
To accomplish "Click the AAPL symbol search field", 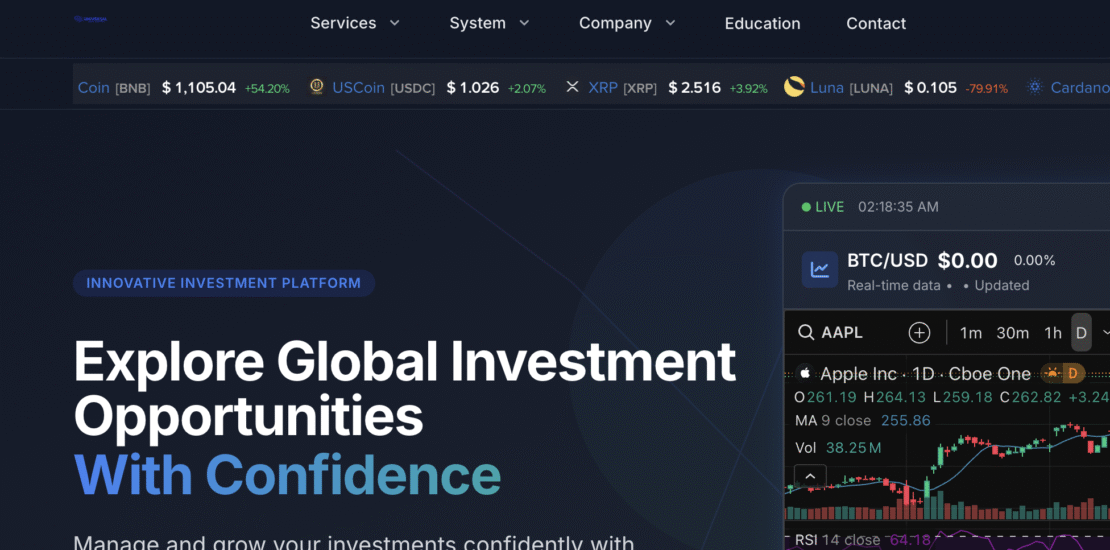I will tap(842, 333).
